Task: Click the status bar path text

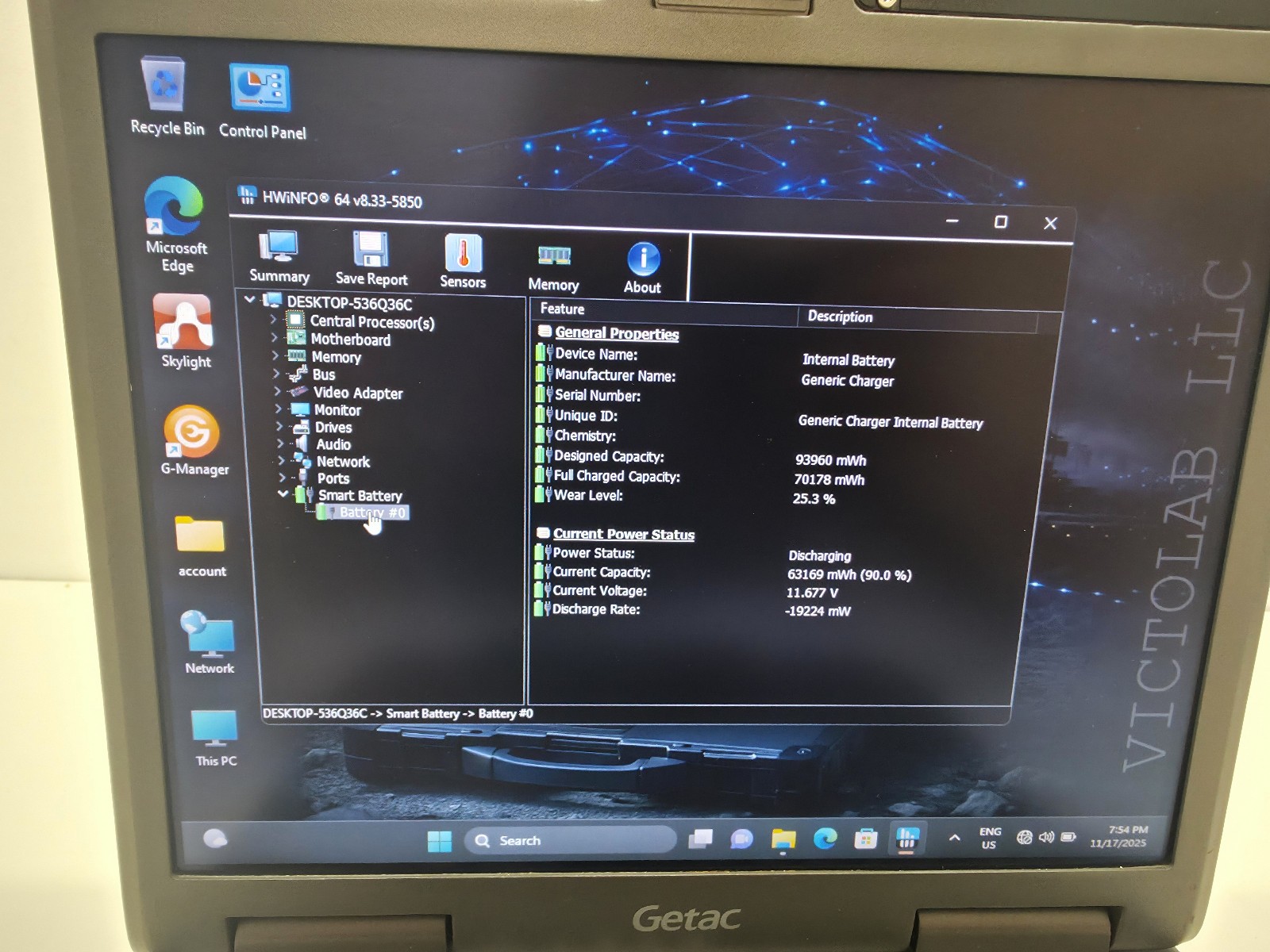Action: coord(398,714)
